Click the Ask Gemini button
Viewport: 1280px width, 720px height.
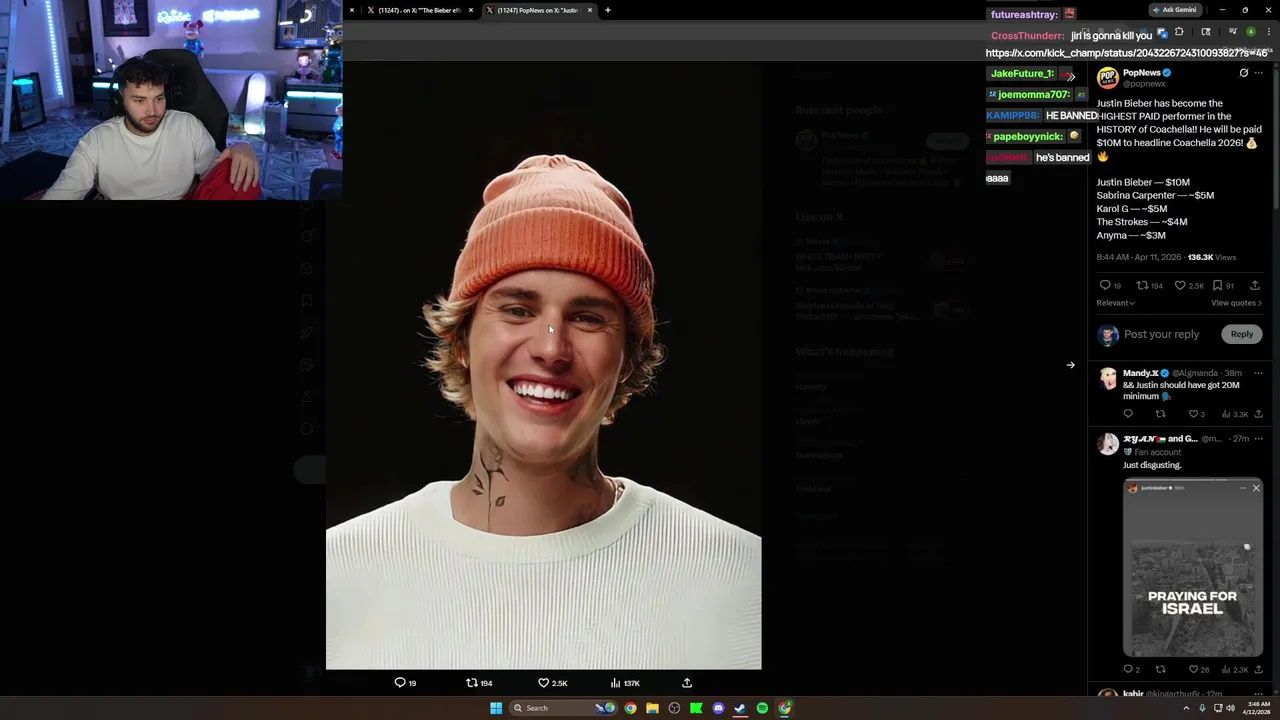point(1175,10)
